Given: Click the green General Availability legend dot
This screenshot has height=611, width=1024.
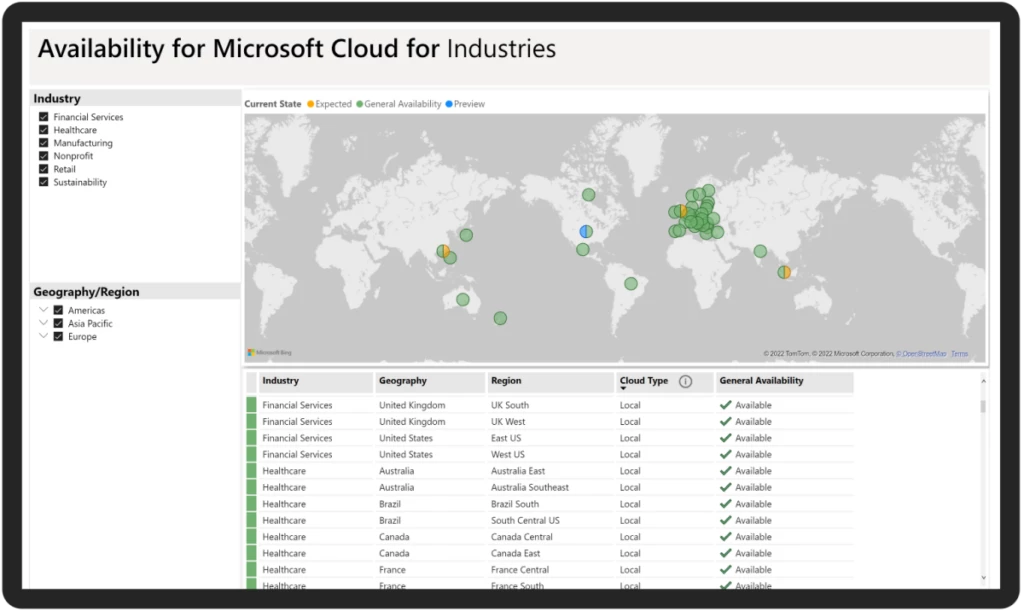Looking at the screenshot, I should (360, 104).
